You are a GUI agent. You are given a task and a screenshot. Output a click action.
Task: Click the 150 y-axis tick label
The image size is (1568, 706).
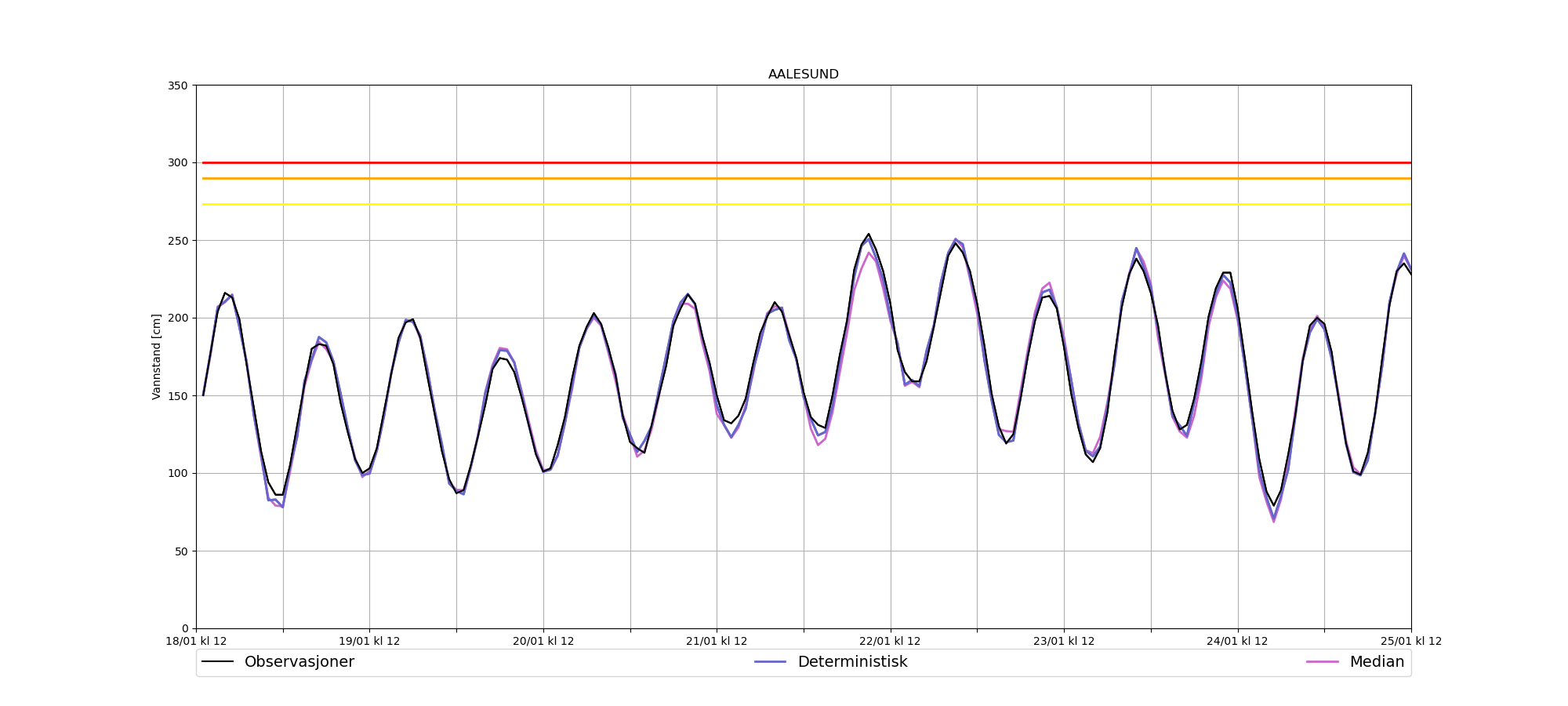tap(178, 396)
